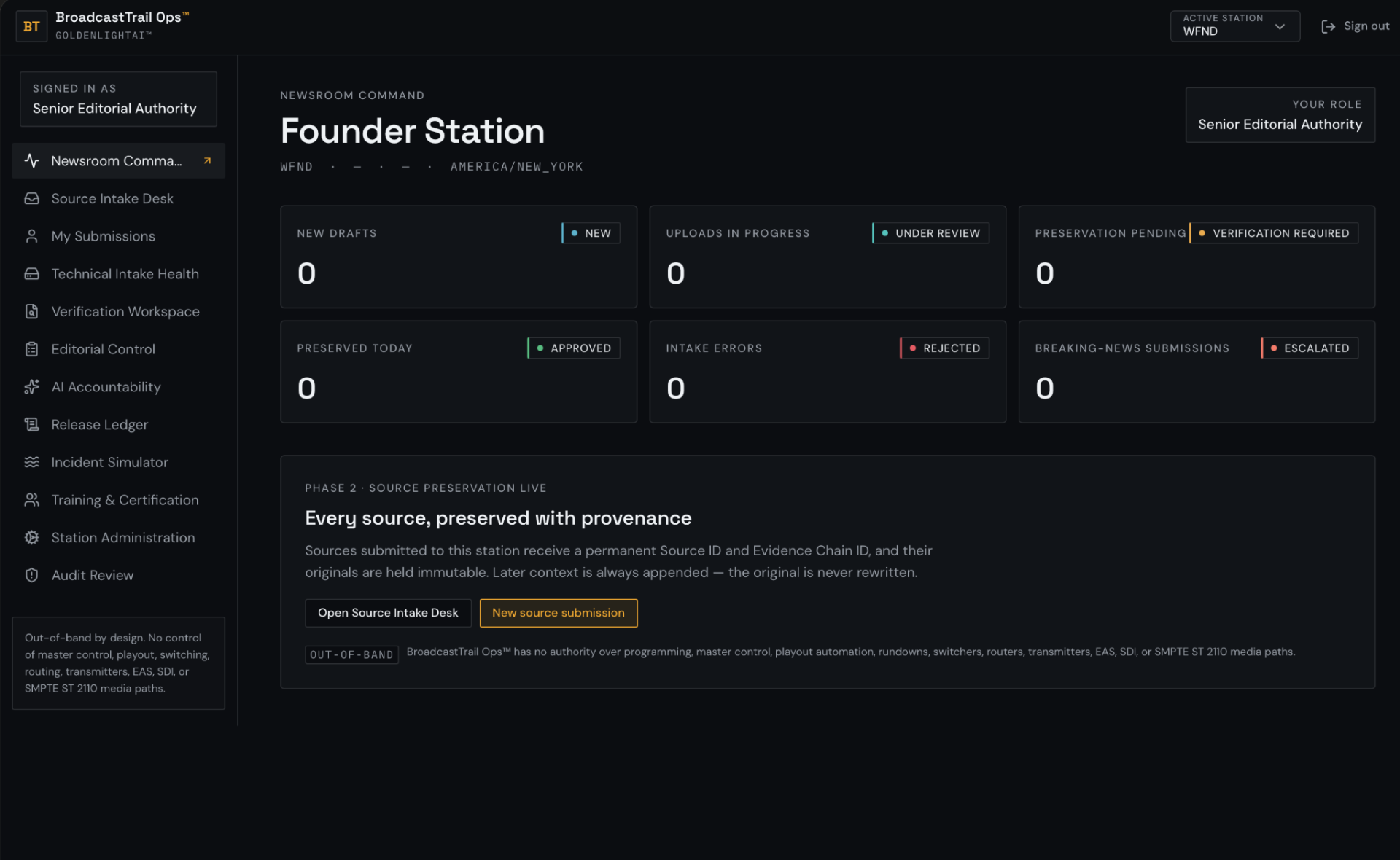Screen dimensions: 1400x860
Task: Open the Intake Errors card
Action: pos(828,372)
